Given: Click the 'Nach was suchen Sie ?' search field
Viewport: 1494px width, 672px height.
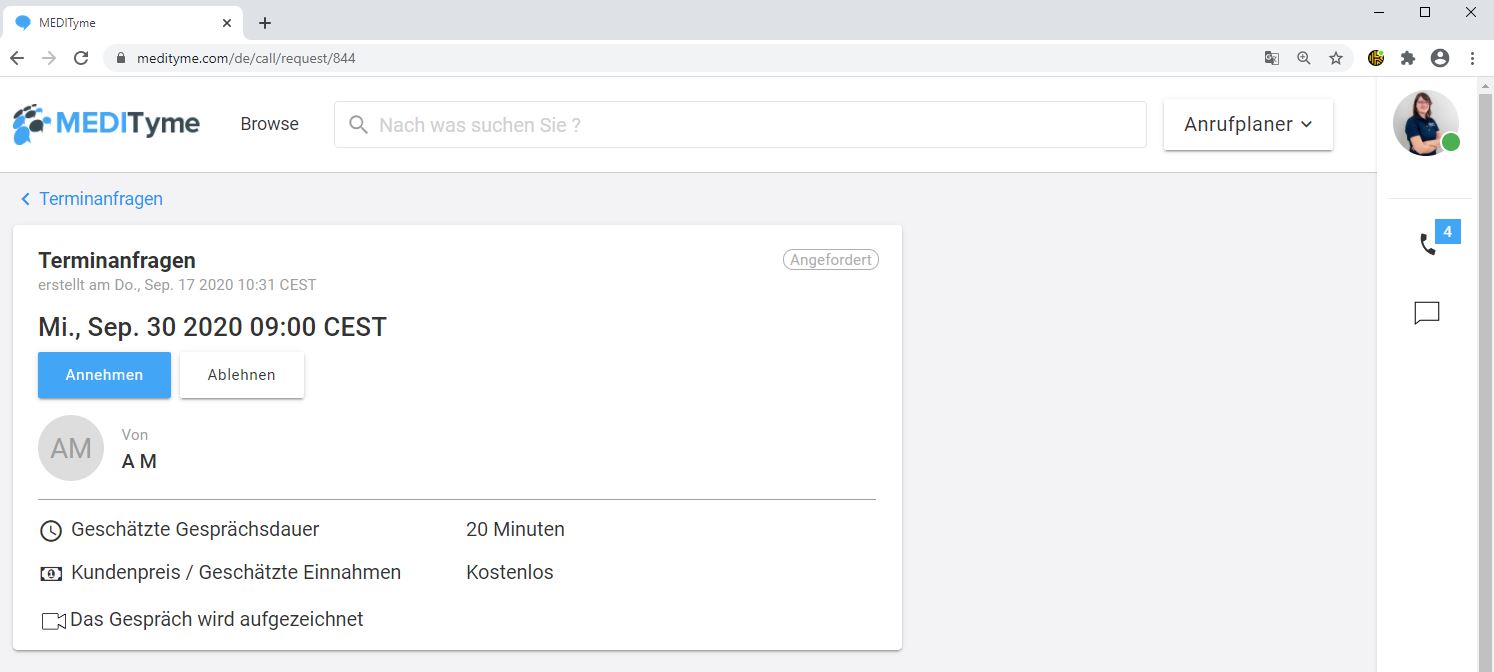Looking at the screenshot, I should tap(740, 125).
